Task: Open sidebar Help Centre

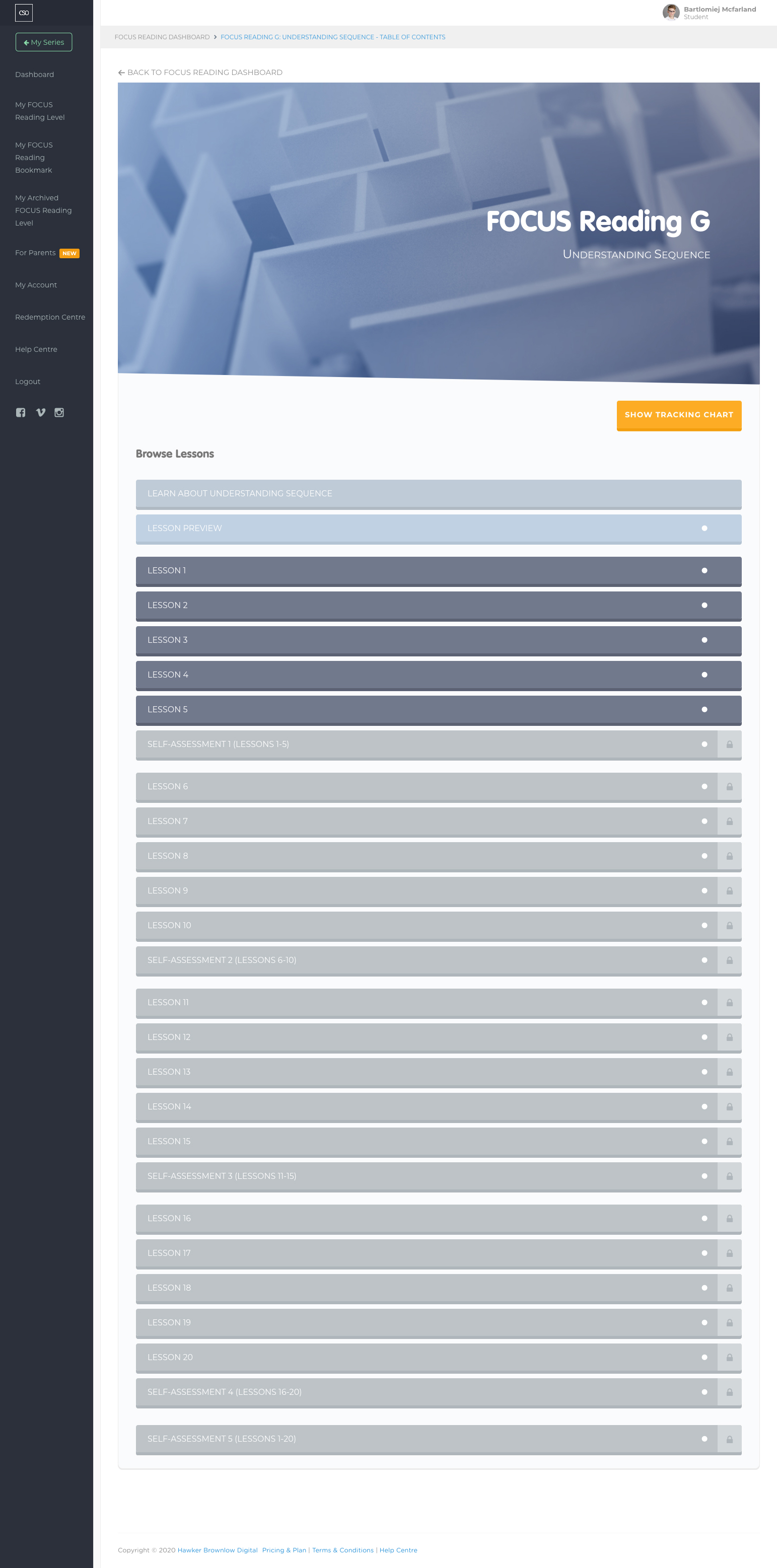Action: pos(36,349)
